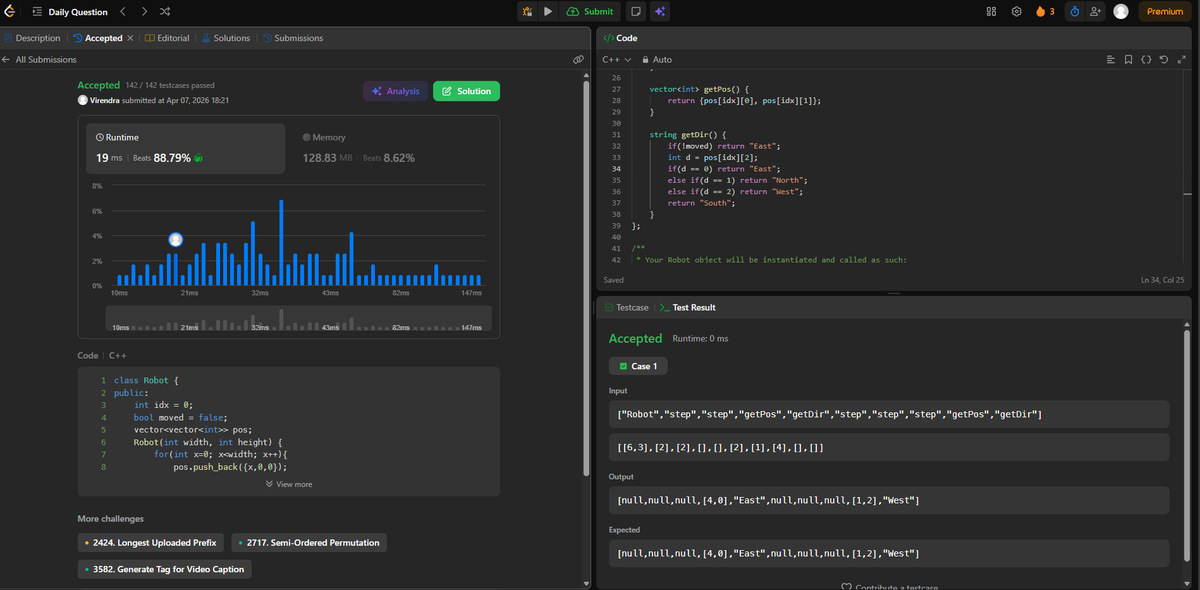The image size is (1200, 590).
Task: Click the testcase Input operations field
Action: point(888,414)
